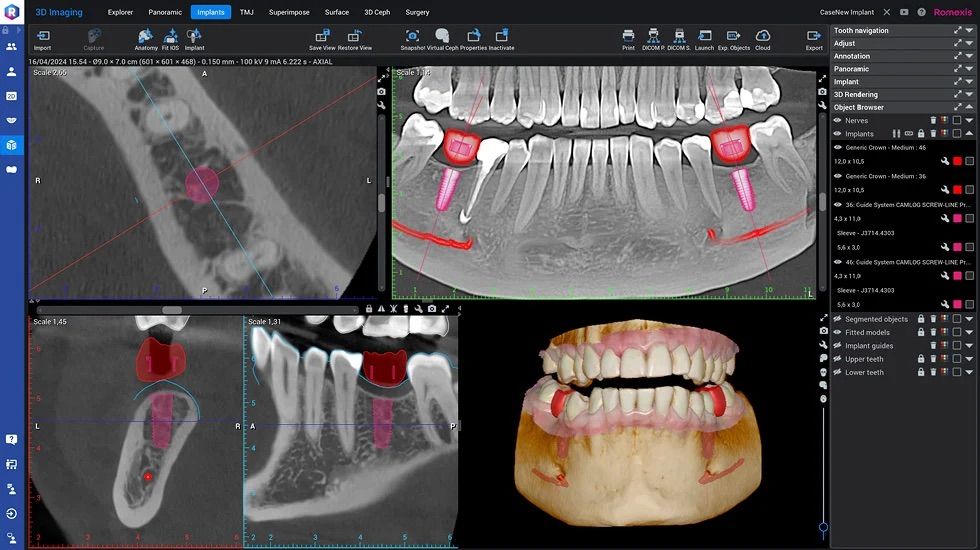The image size is (980, 550).
Task: Check the box for Generic Crown 46
Action: coord(969,161)
